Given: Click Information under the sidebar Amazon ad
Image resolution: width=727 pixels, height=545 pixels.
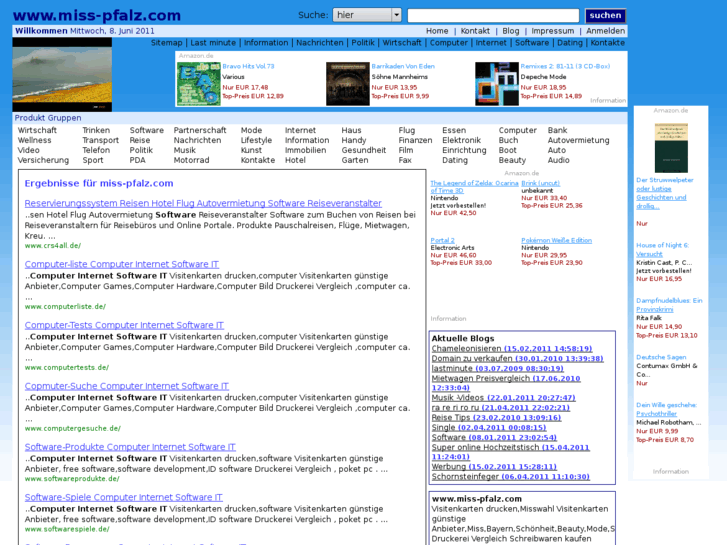Looking at the screenshot, I should pos(670,472).
